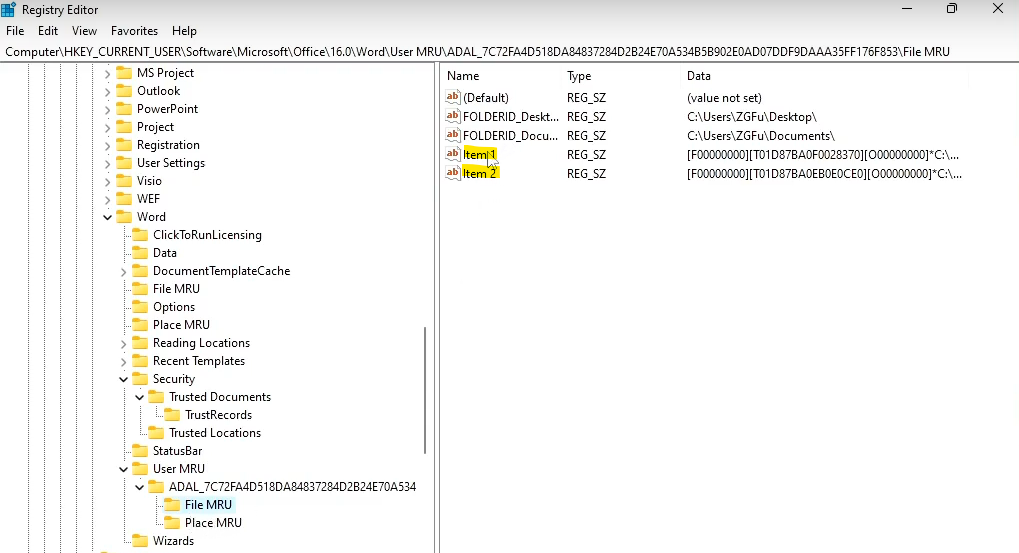Expand the Outlook key
1019x553 pixels.
pos(108,92)
